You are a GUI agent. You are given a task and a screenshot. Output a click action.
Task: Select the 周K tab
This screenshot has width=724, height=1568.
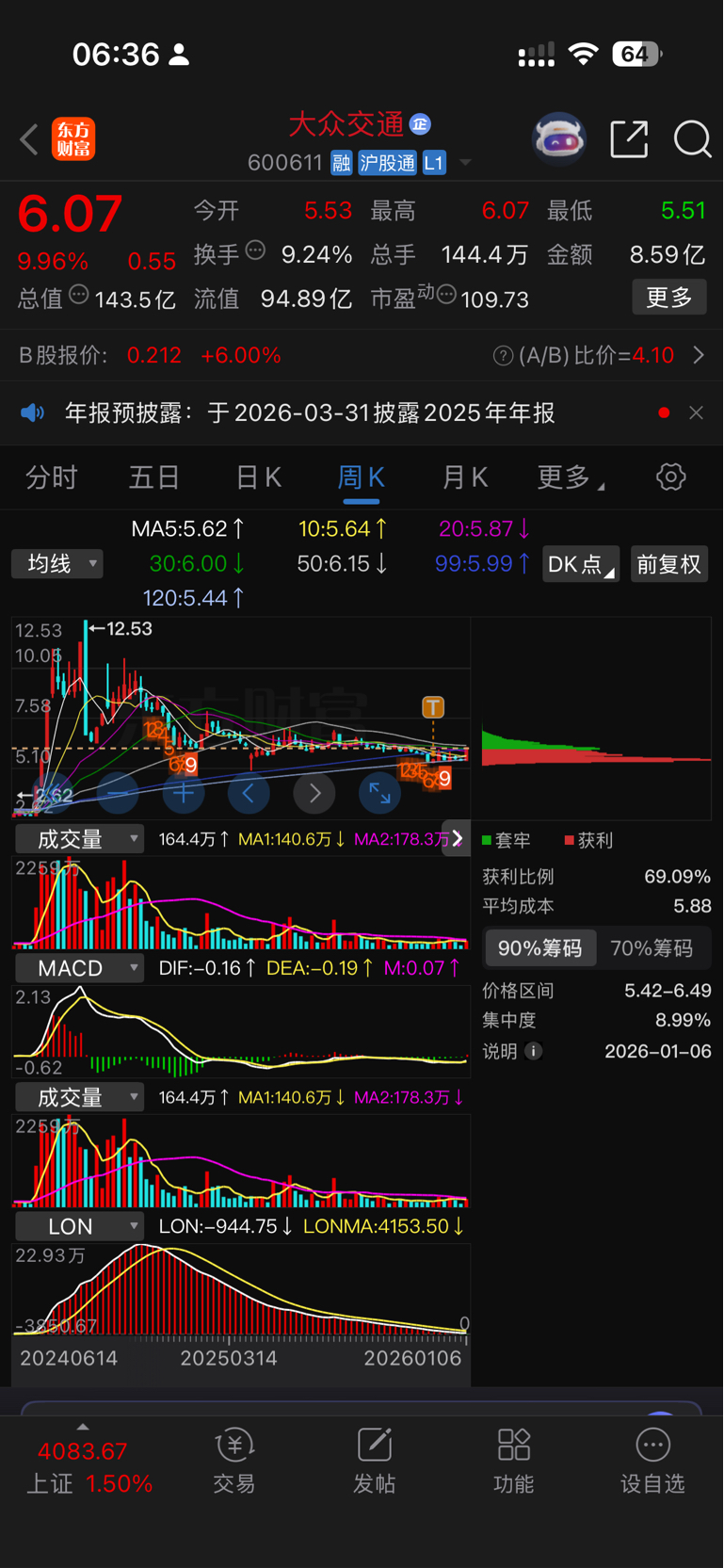pyautogui.click(x=362, y=477)
